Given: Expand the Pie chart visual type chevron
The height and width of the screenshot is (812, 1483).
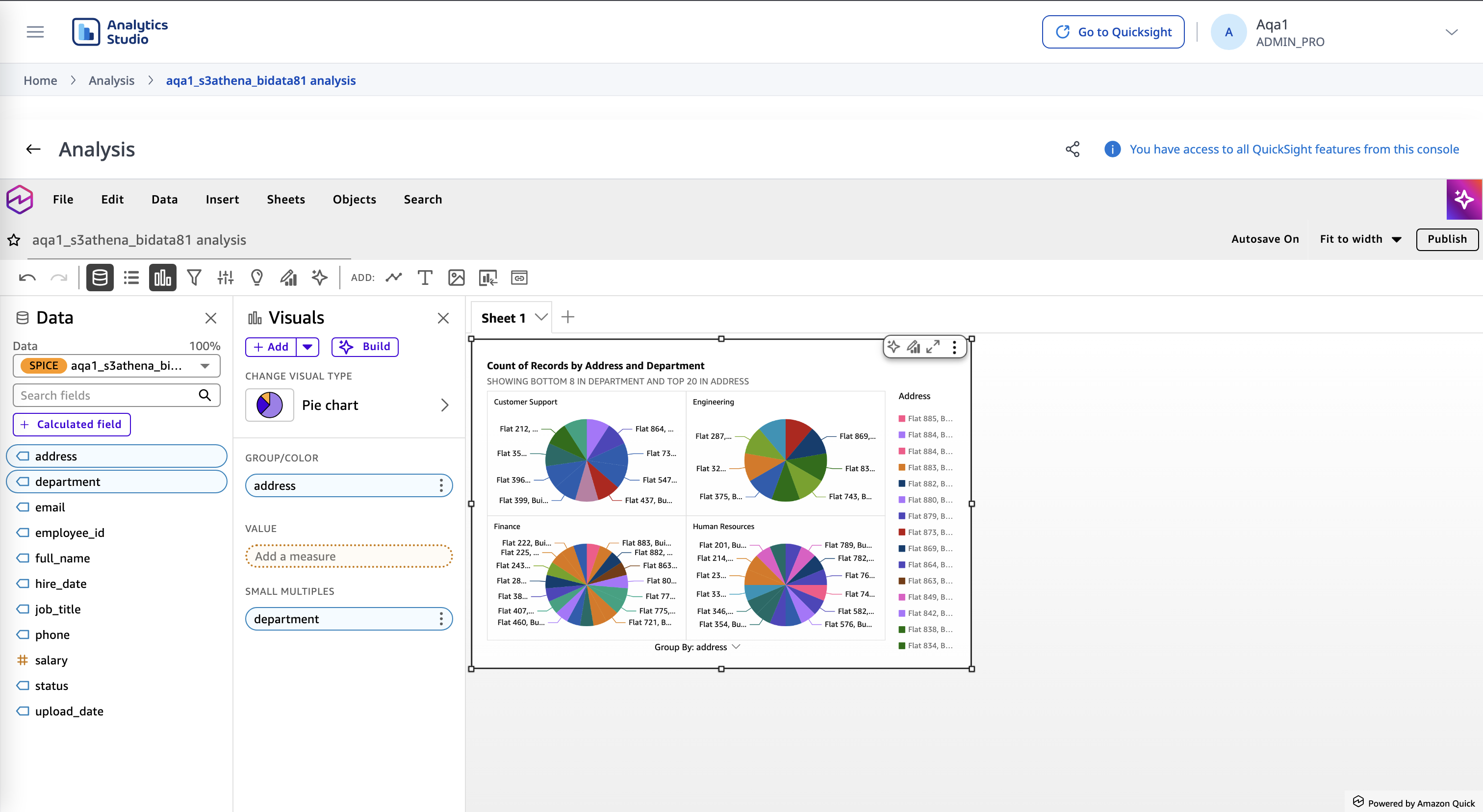Looking at the screenshot, I should coord(444,405).
